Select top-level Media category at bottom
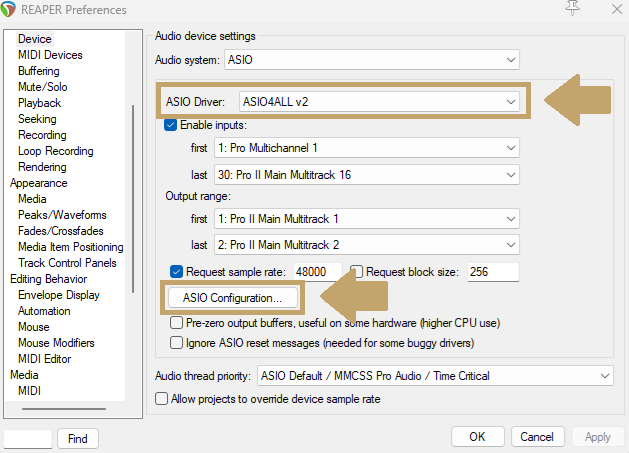 24,375
